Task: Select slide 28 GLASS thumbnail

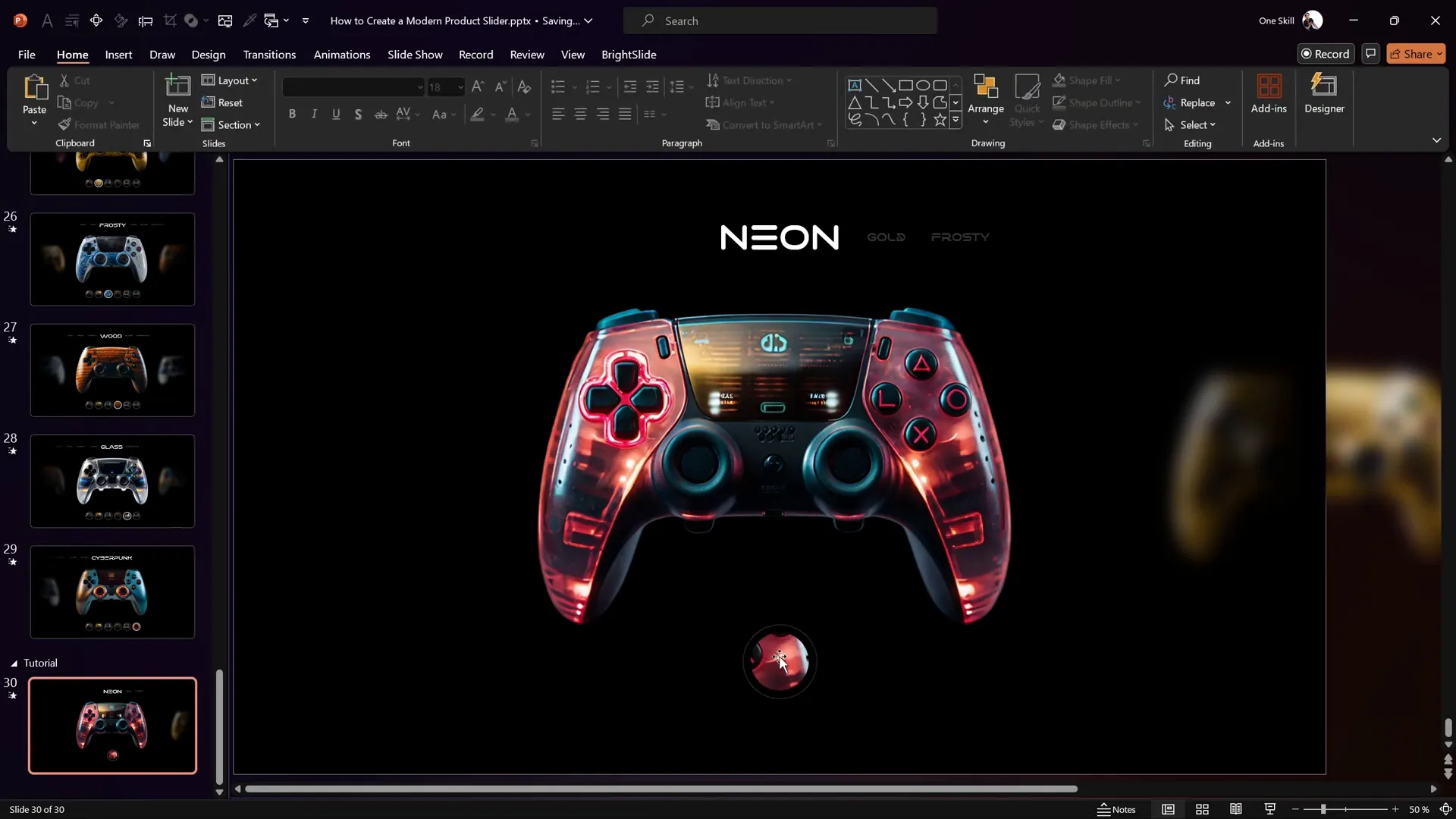Action: coord(112,481)
